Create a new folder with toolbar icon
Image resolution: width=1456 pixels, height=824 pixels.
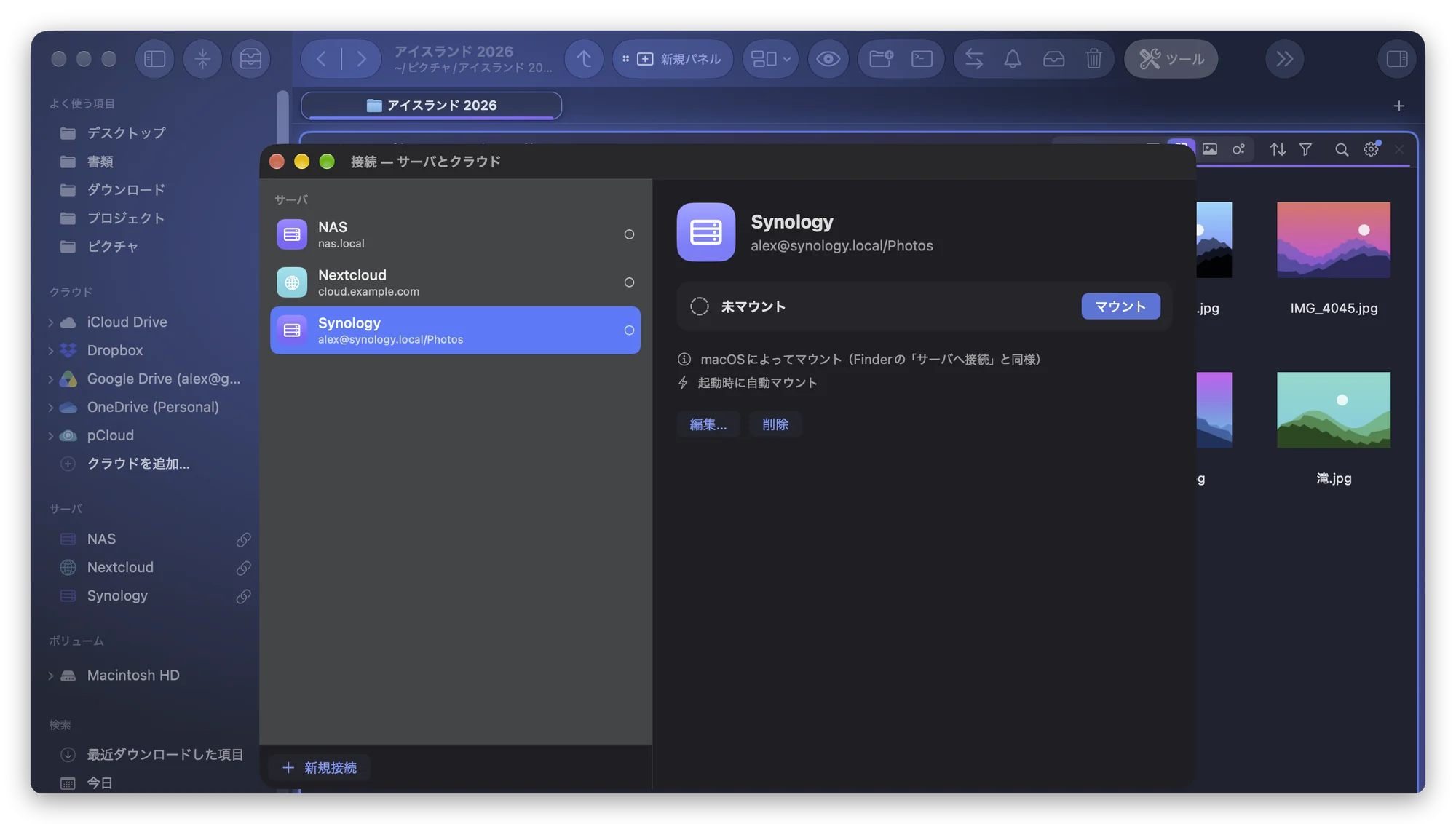pyautogui.click(x=881, y=59)
